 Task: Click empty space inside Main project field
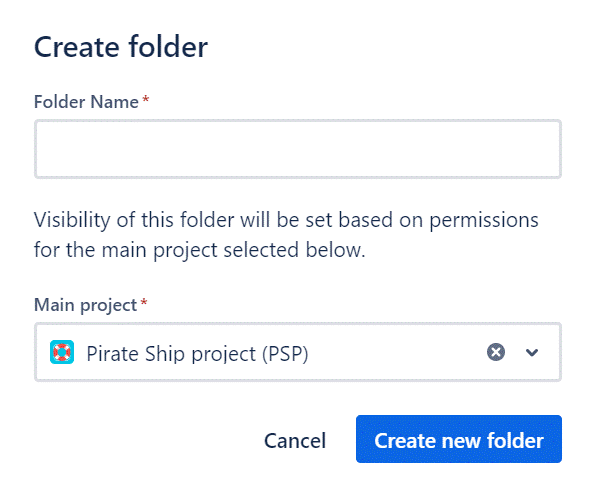[x=396, y=352]
